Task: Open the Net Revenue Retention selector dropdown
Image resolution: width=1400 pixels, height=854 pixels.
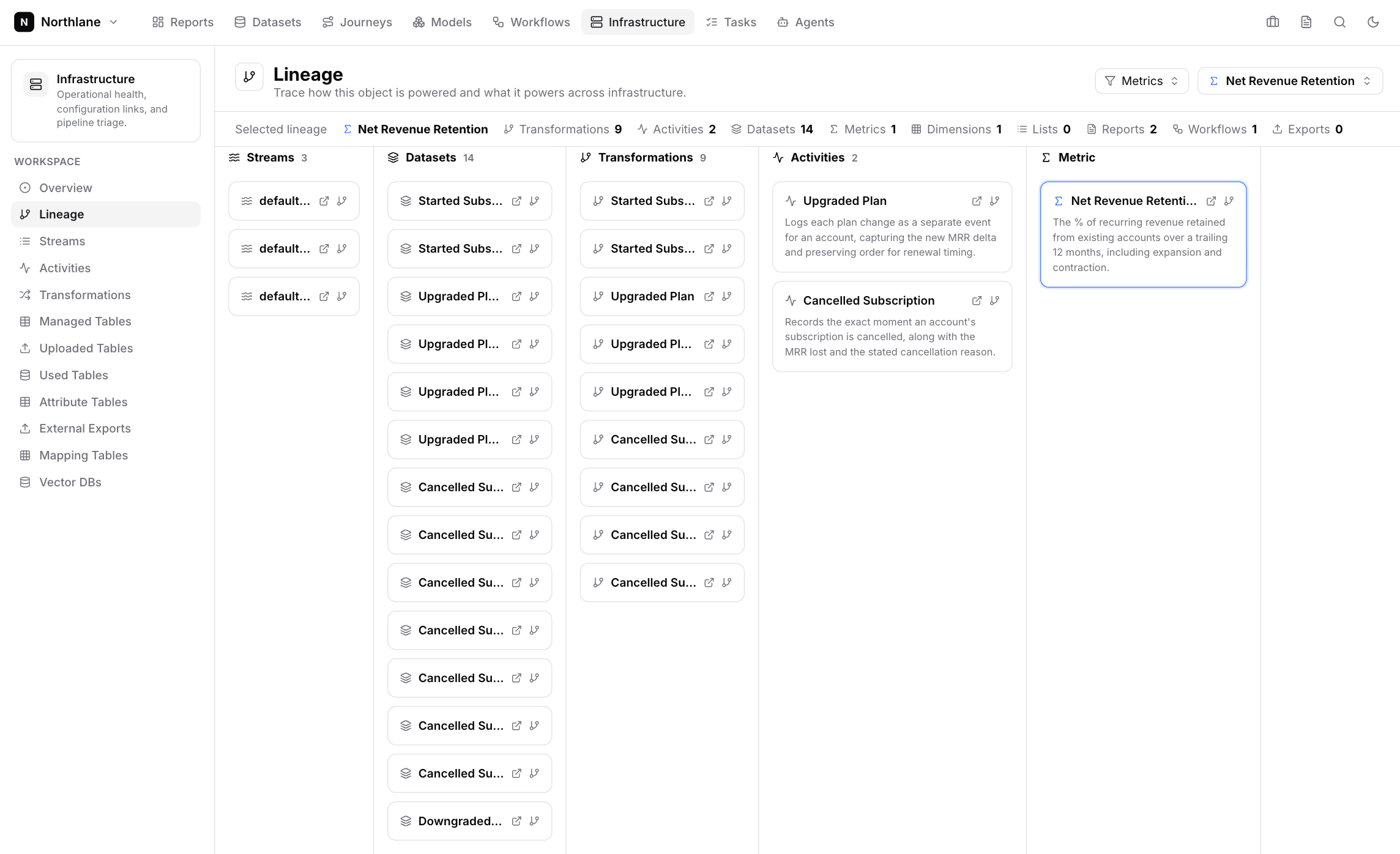Action: tap(1290, 81)
